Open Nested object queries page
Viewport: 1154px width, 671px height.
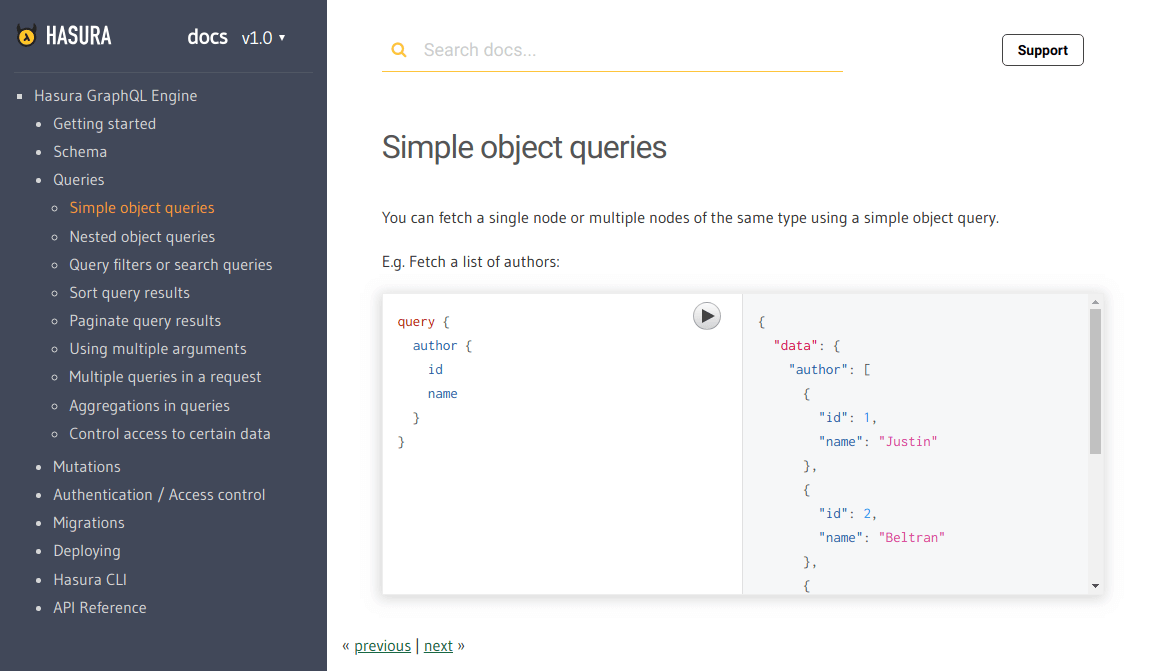click(x=142, y=237)
